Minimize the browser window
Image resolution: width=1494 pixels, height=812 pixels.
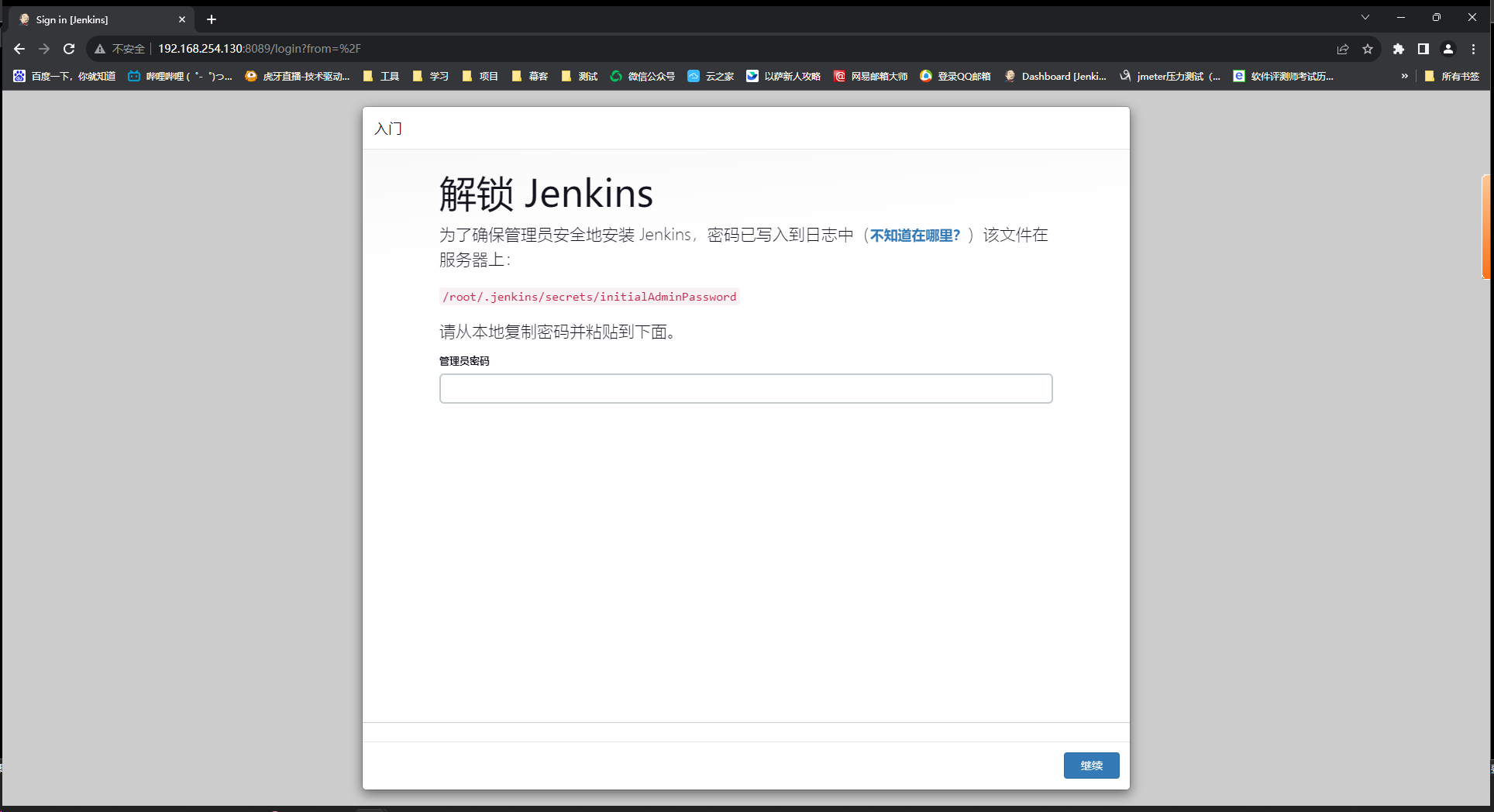click(x=1401, y=17)
